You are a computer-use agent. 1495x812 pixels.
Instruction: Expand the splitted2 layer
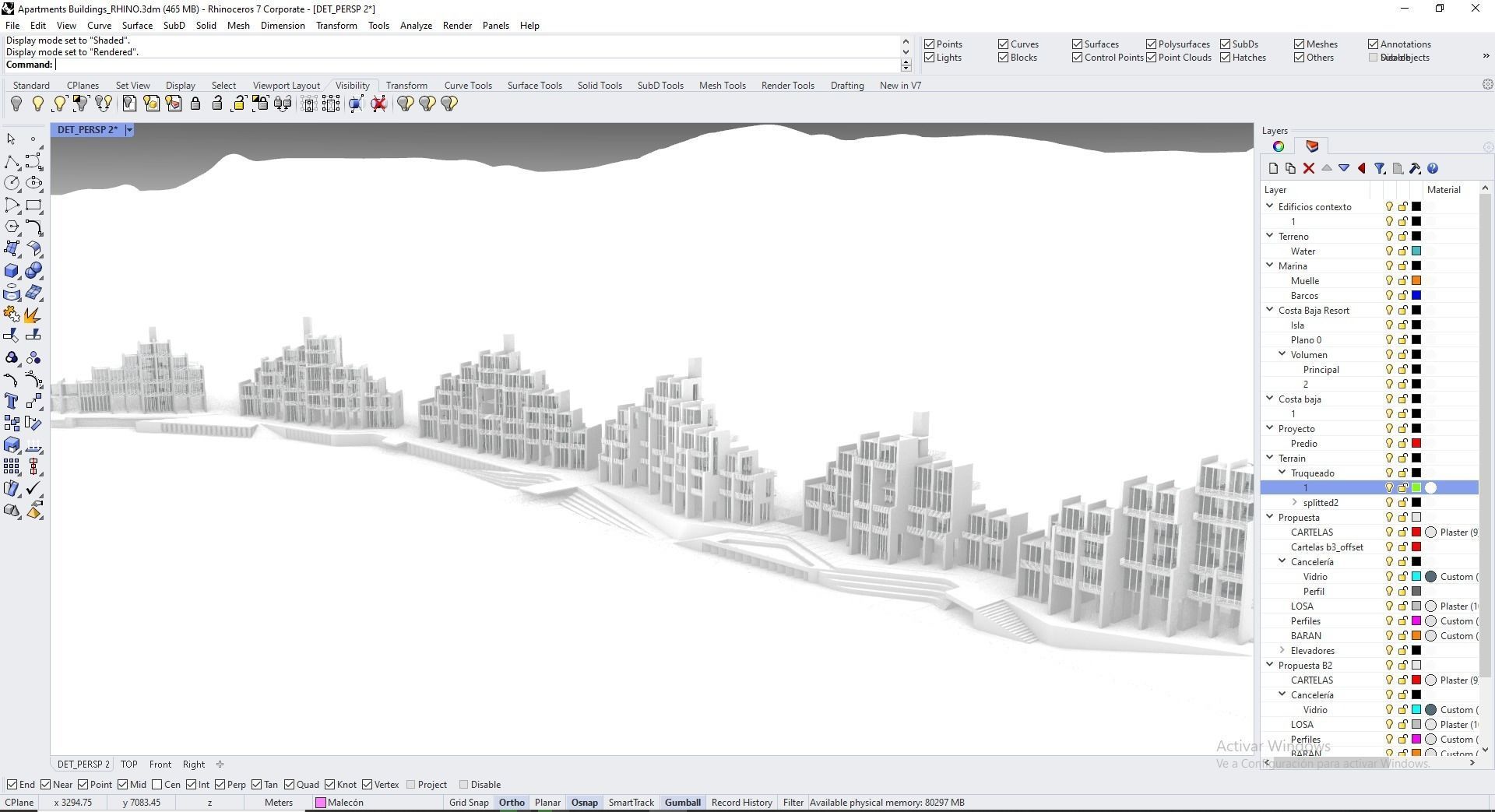(1295, 502)
